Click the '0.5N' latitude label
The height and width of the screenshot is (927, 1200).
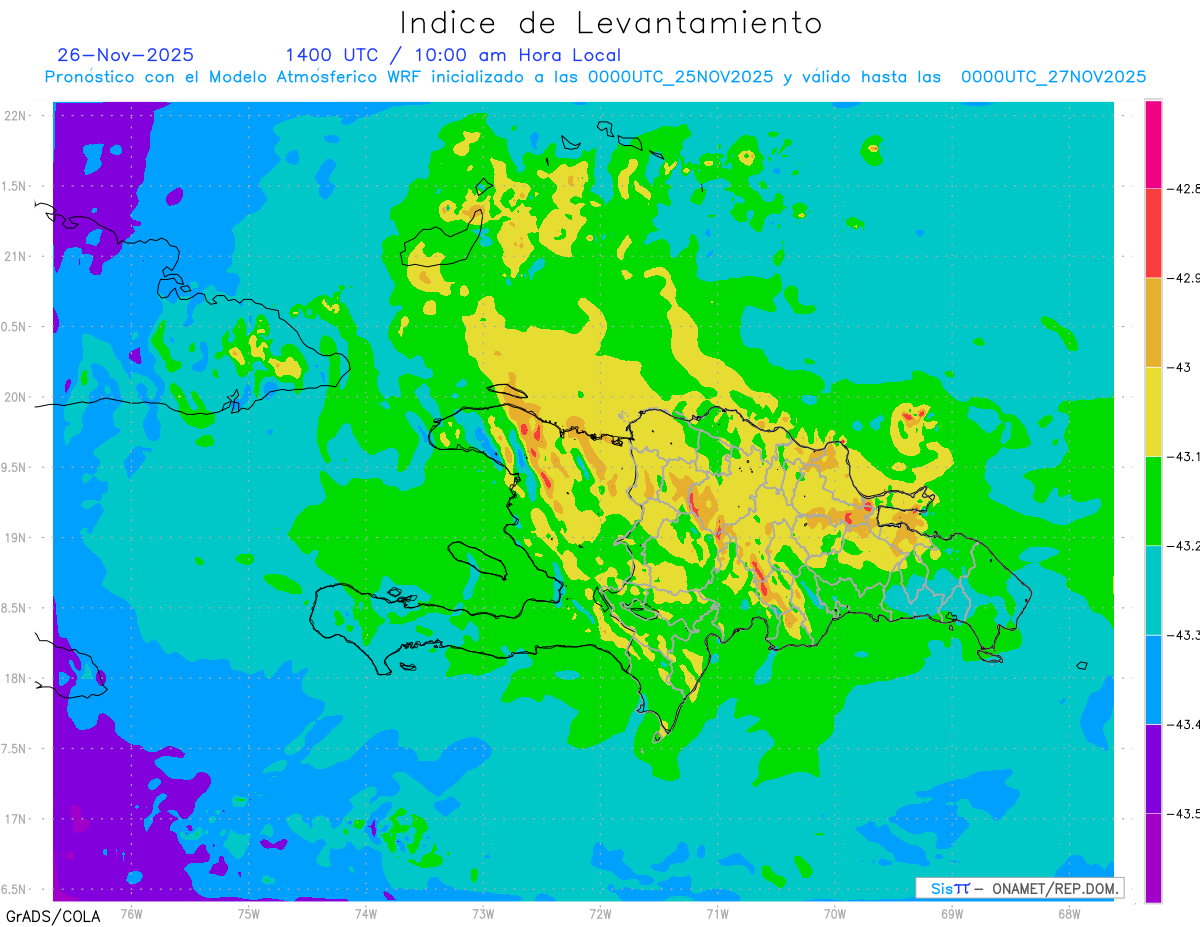pos(15,327)
